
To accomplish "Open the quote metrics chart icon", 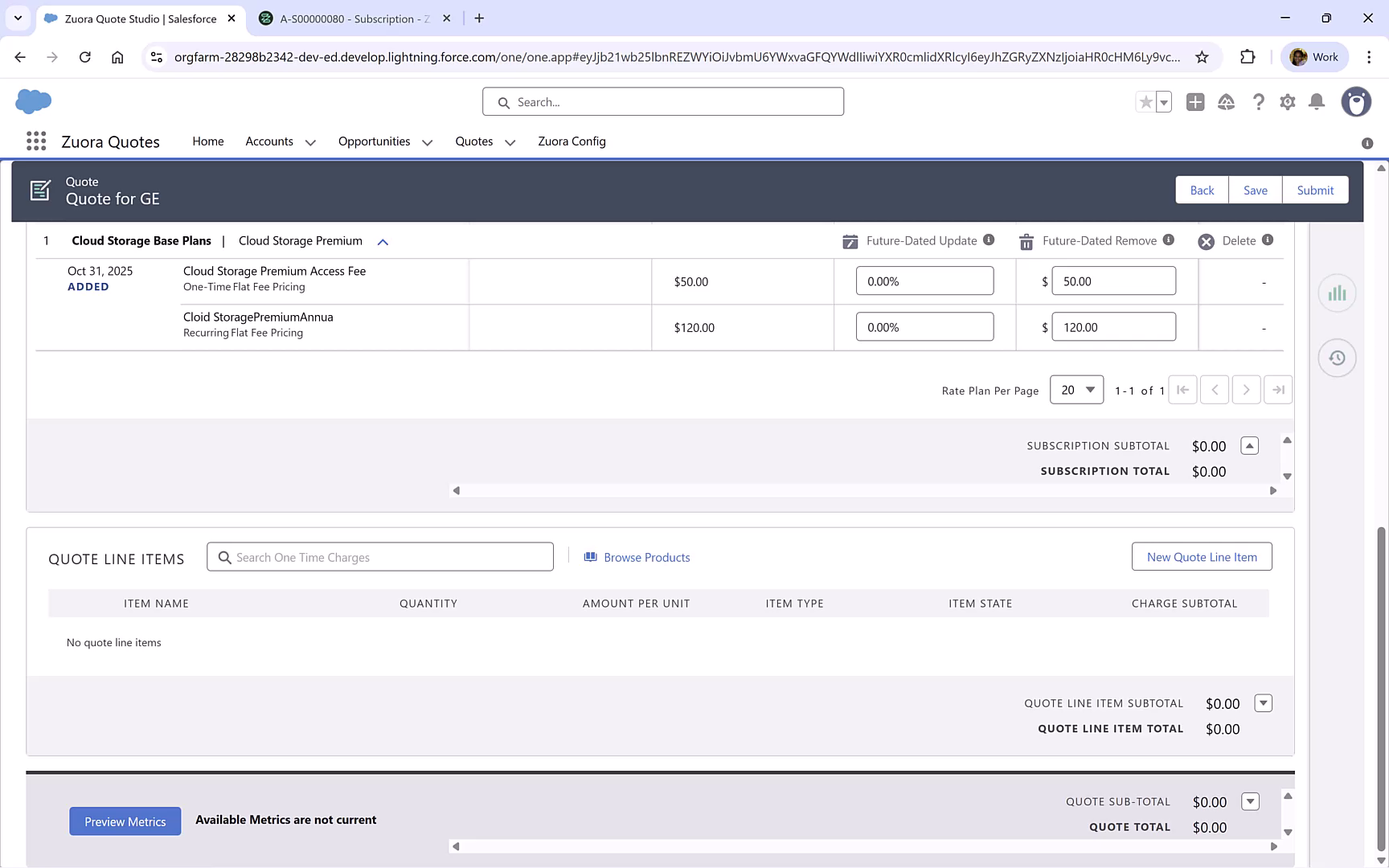I will [1337, 293].
